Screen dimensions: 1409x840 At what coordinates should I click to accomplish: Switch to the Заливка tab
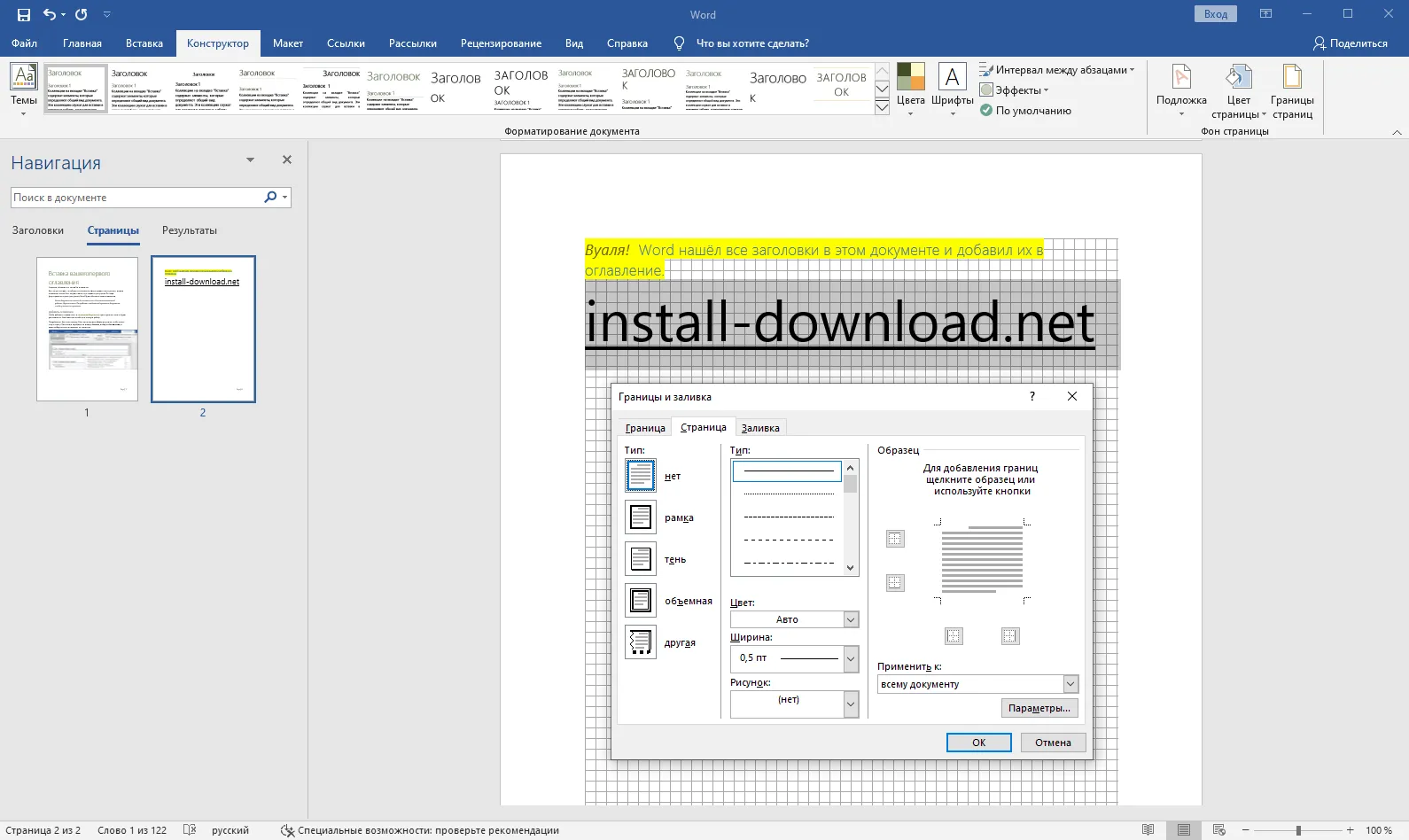[x=760, y=428]
